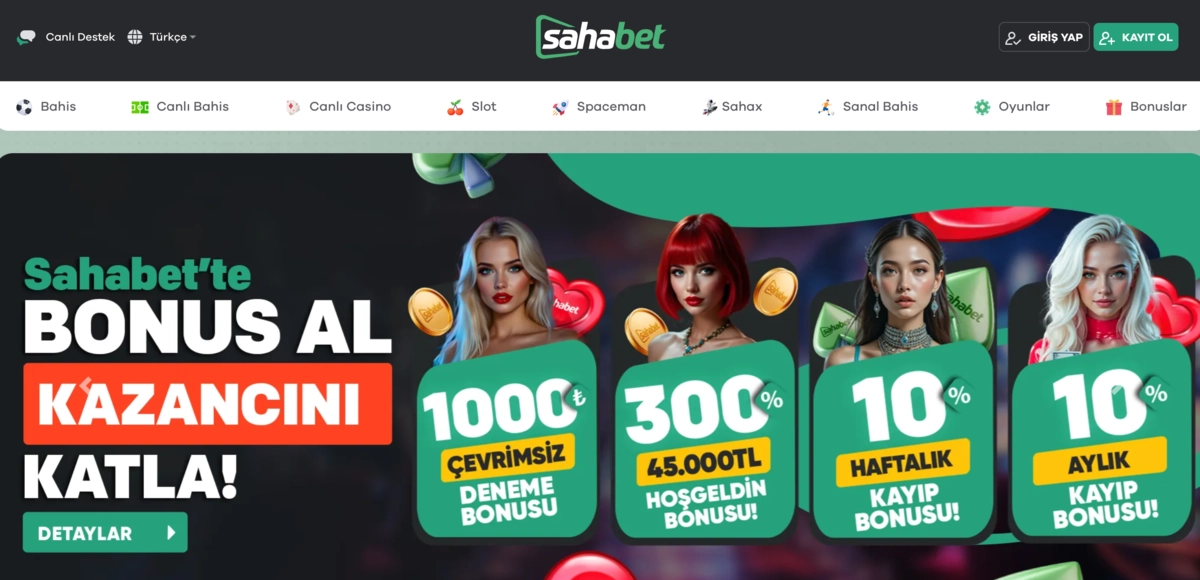1200x580 pixels.
Task: Select the Sanal Bahis menu item
Action: click(x=868, y=107)
